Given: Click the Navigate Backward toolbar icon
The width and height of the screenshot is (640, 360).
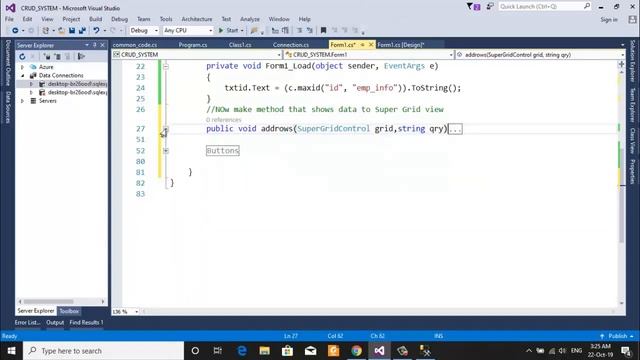Looking at the screenshot, I should tap(15, 31).
